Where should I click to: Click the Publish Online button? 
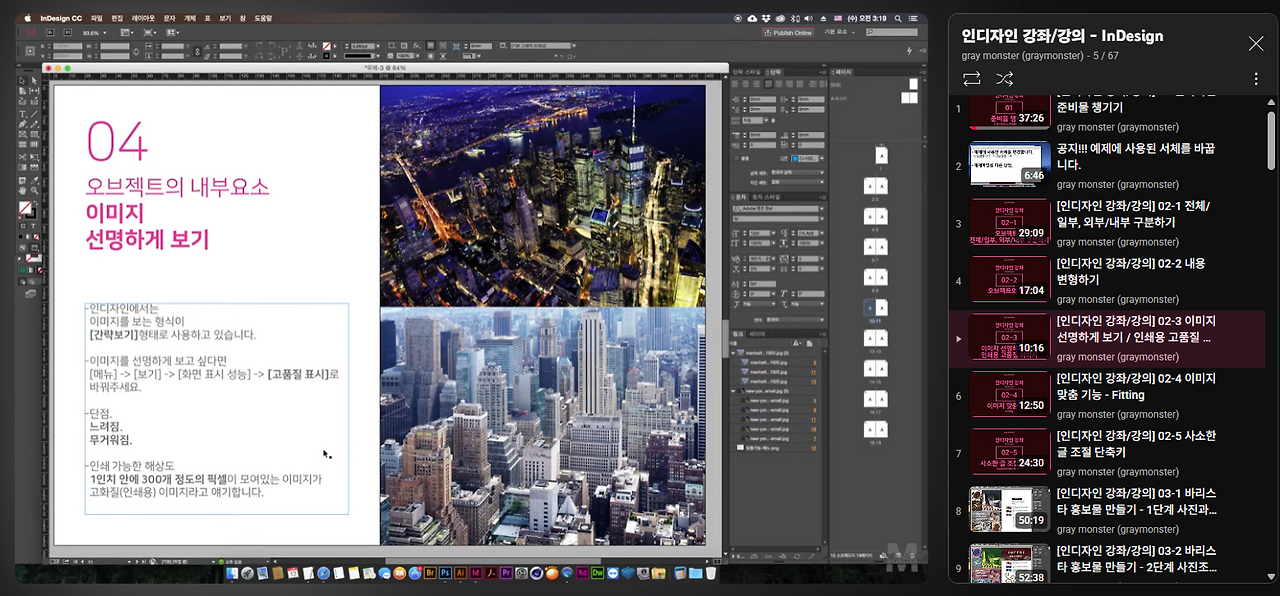point(788,33)
